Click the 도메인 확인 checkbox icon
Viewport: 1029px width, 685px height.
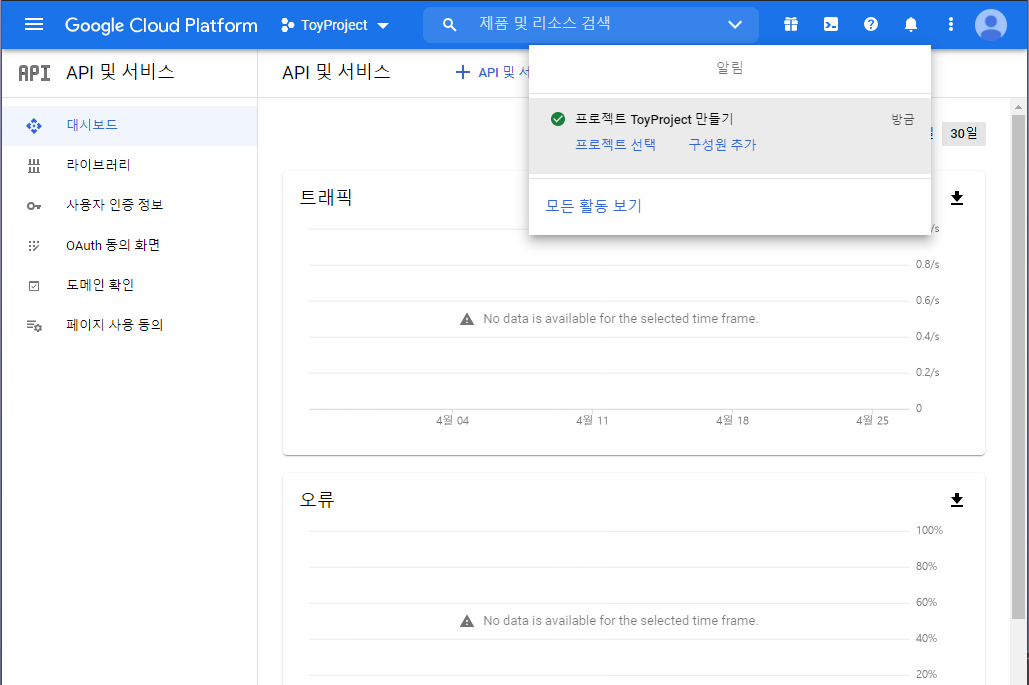(x=34, y=286)
